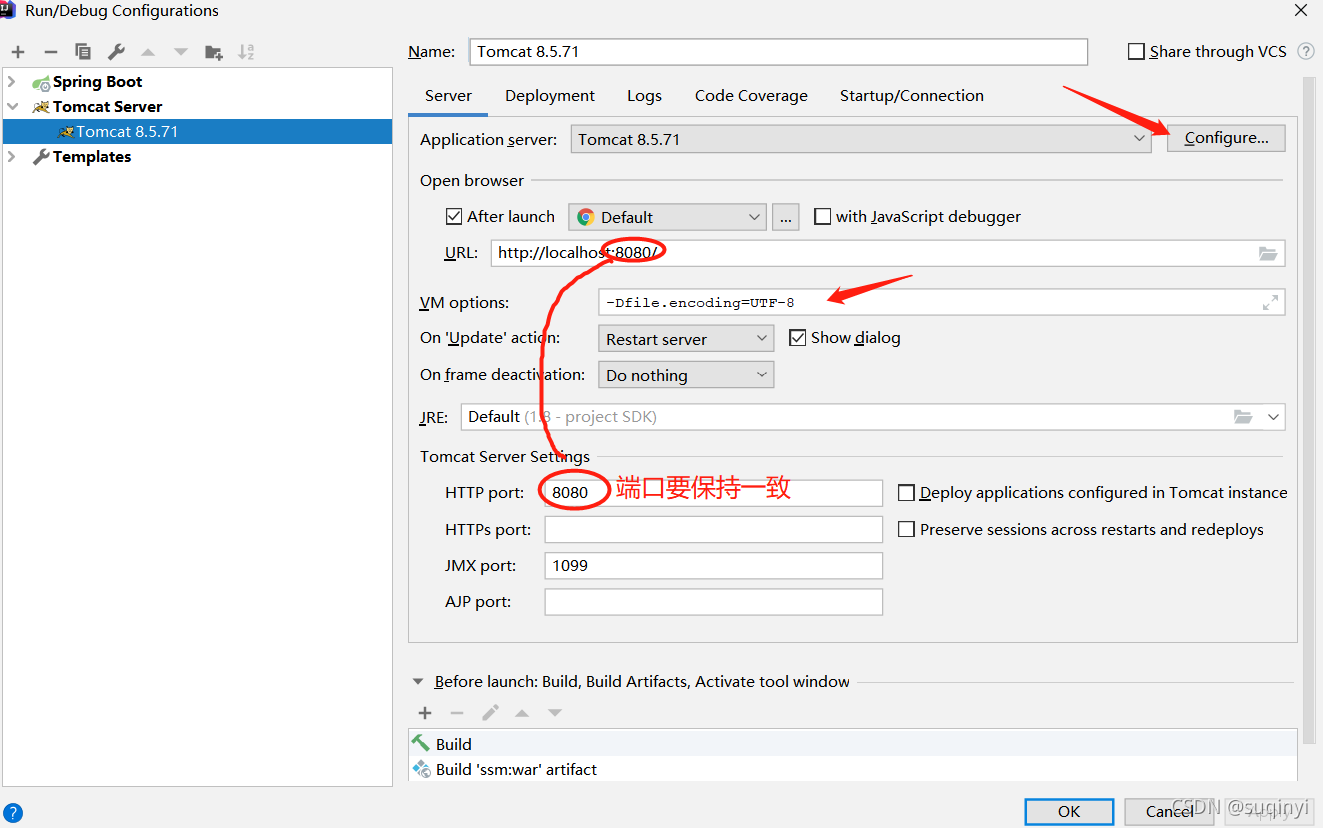The image size is (1323, 828).
Task: Click the Configure... button
Action: pos(1226,138)
